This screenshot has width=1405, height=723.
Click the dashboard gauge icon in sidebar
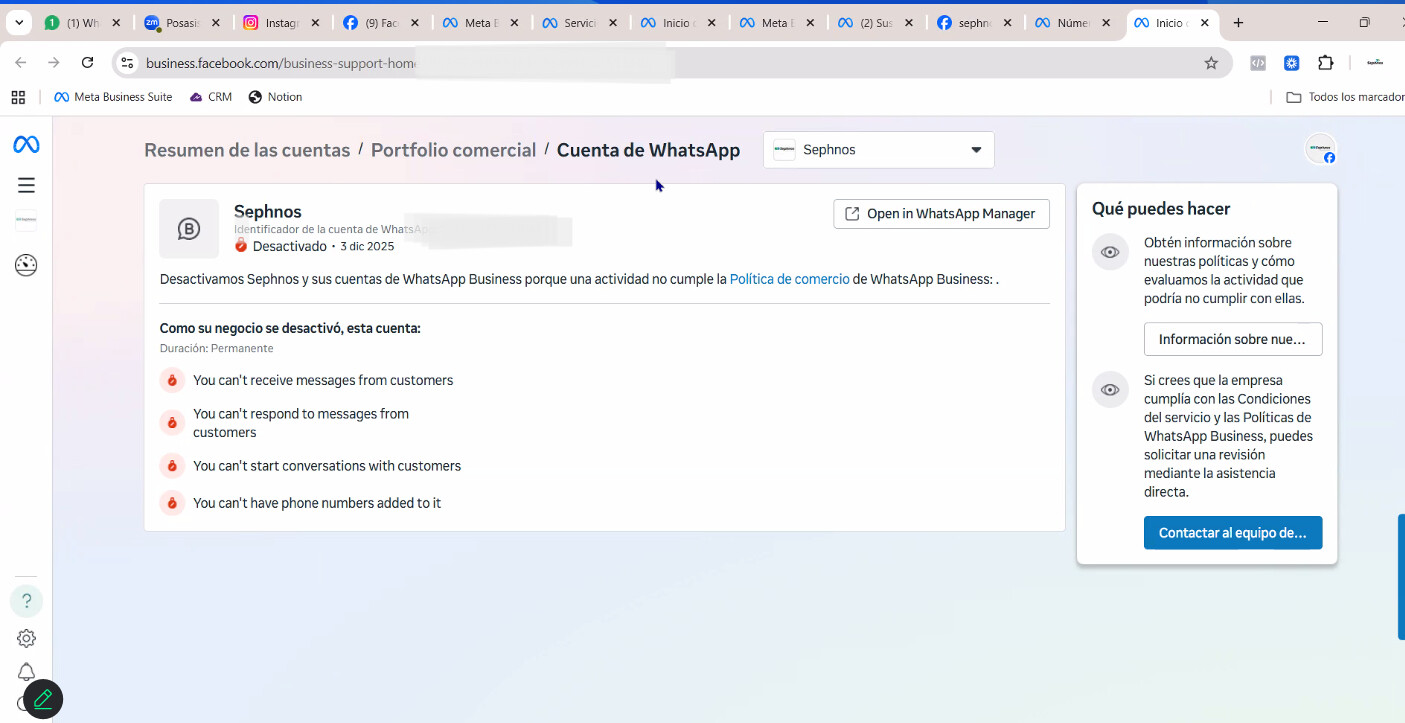click(x=26, y=265)
